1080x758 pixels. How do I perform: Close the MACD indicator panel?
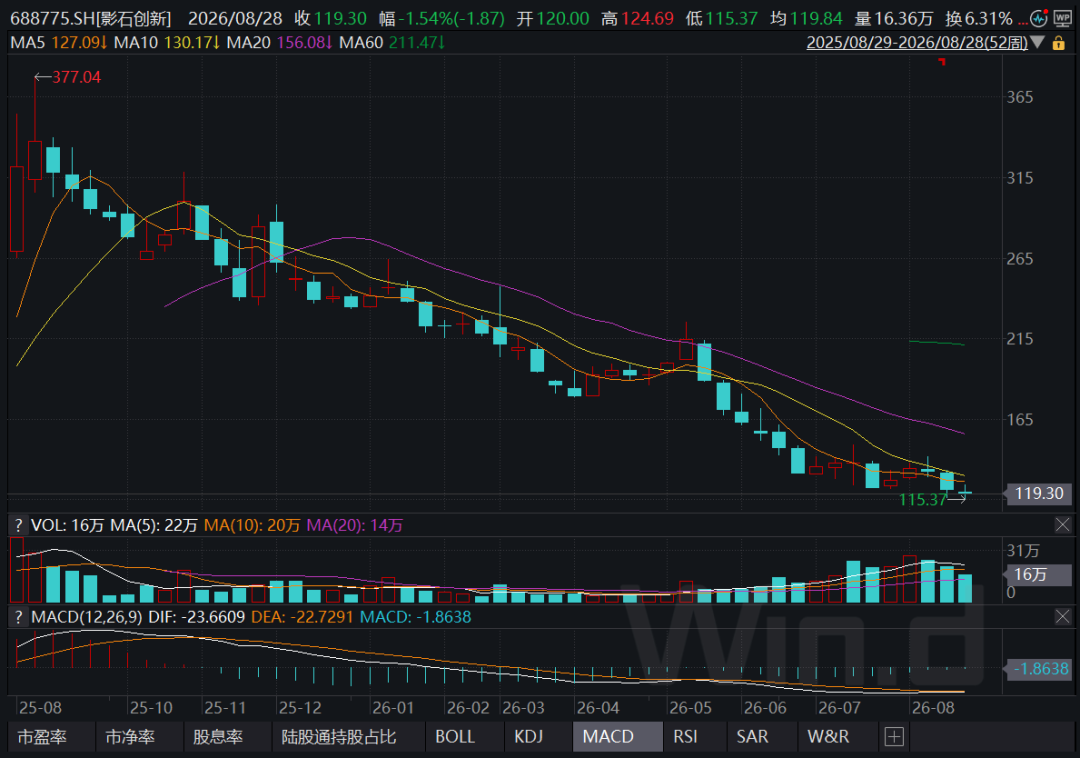(1063, 617)
